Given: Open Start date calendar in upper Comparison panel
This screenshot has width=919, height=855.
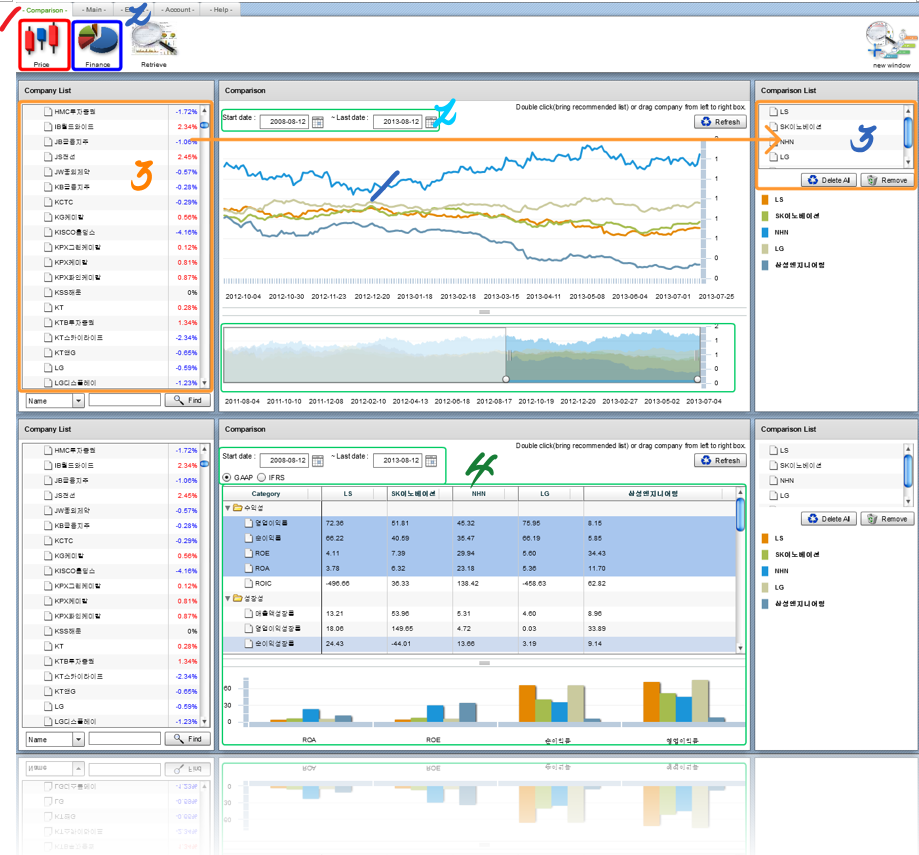Looking at the screenshot, I should 318,123.
